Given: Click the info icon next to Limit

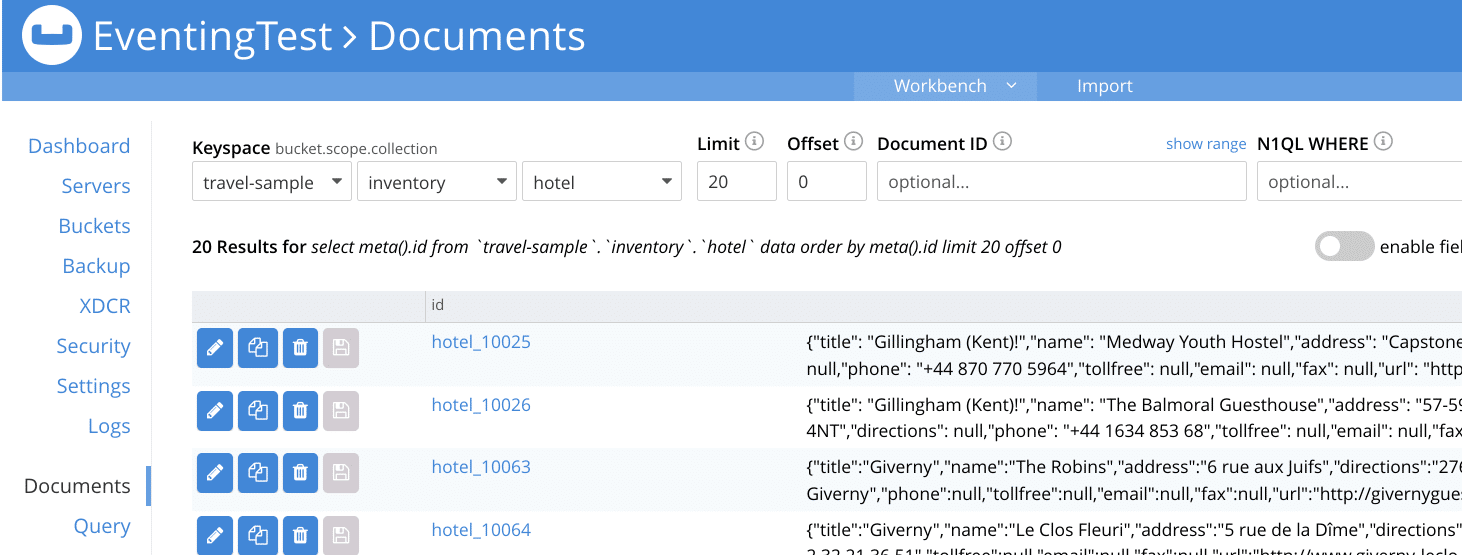Looking at the screenshot, I should coord(754,142).
